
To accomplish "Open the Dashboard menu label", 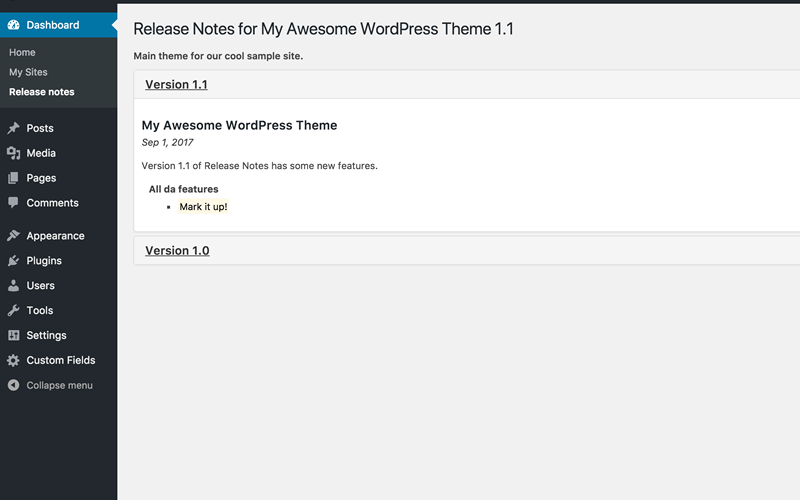I will (x=53, y=25).
